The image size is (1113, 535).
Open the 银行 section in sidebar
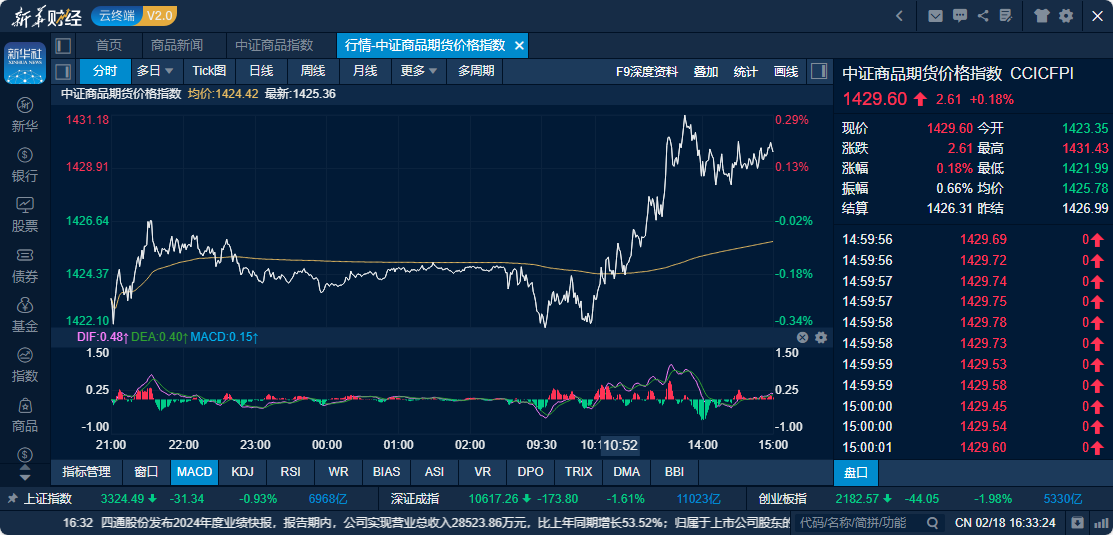pos(25,165)
